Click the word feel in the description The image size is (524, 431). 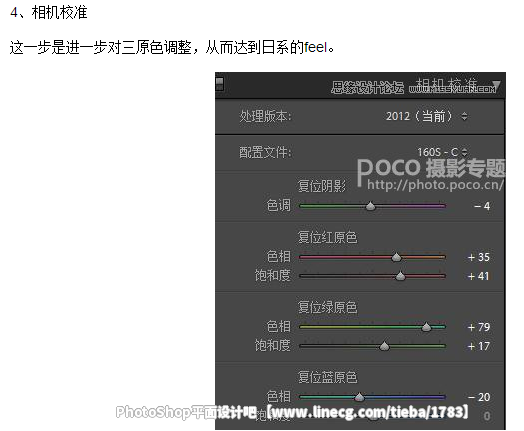tap(315, 47)
